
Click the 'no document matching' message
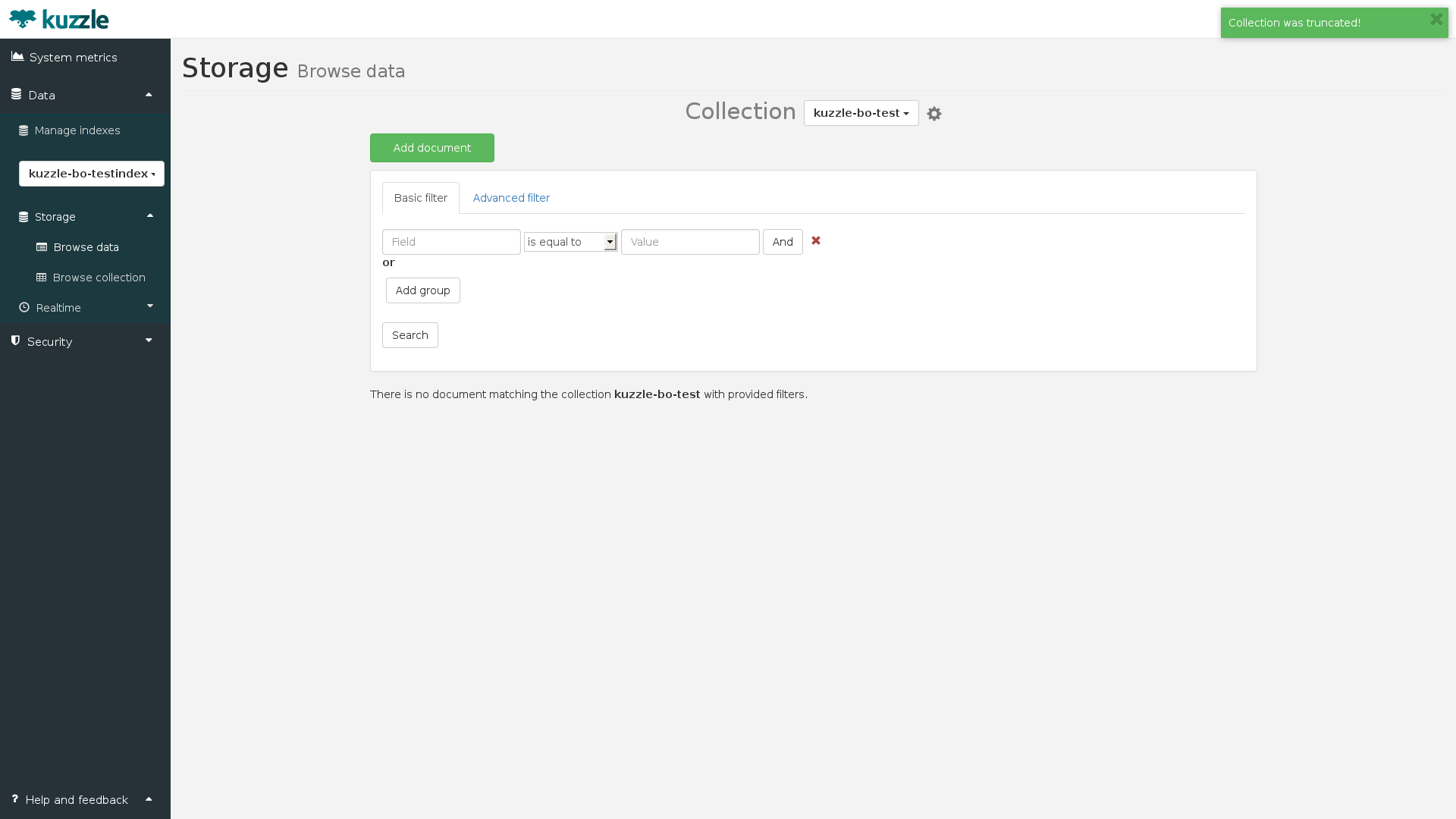click(x=588, y=394)
